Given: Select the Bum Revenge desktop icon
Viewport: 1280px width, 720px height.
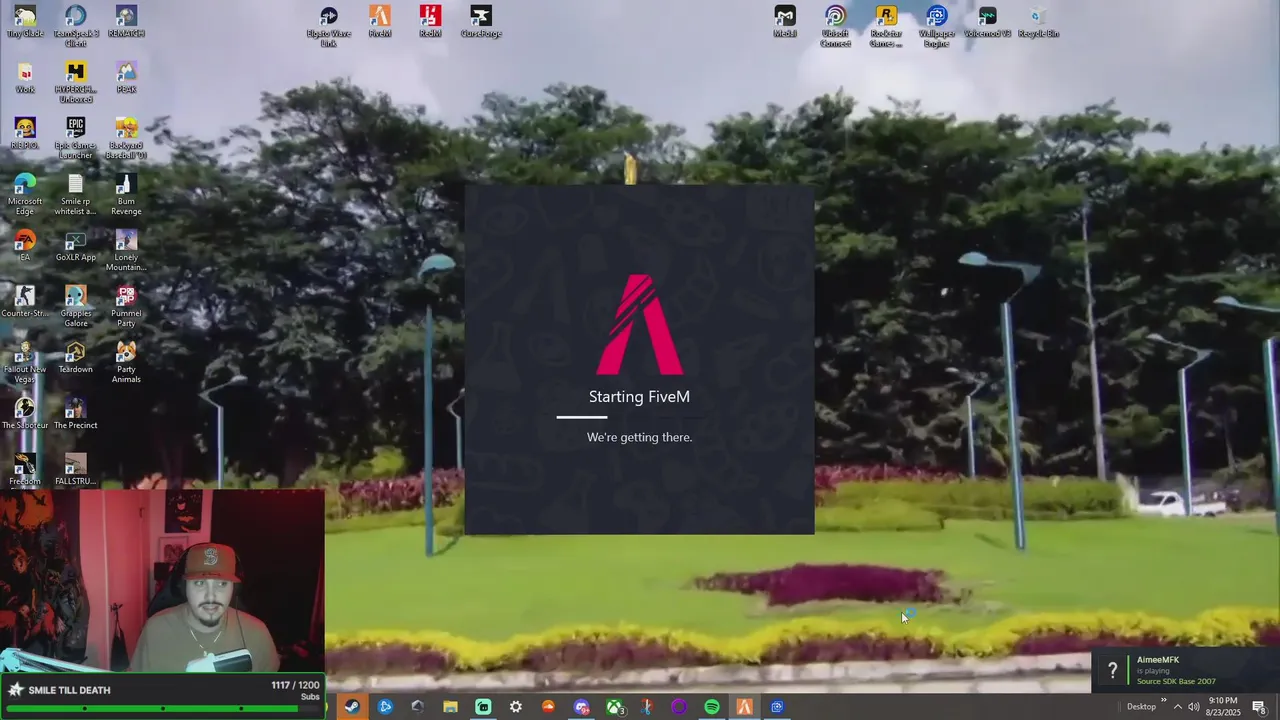Looking at the screenshot, I should (x=126, y=194).
